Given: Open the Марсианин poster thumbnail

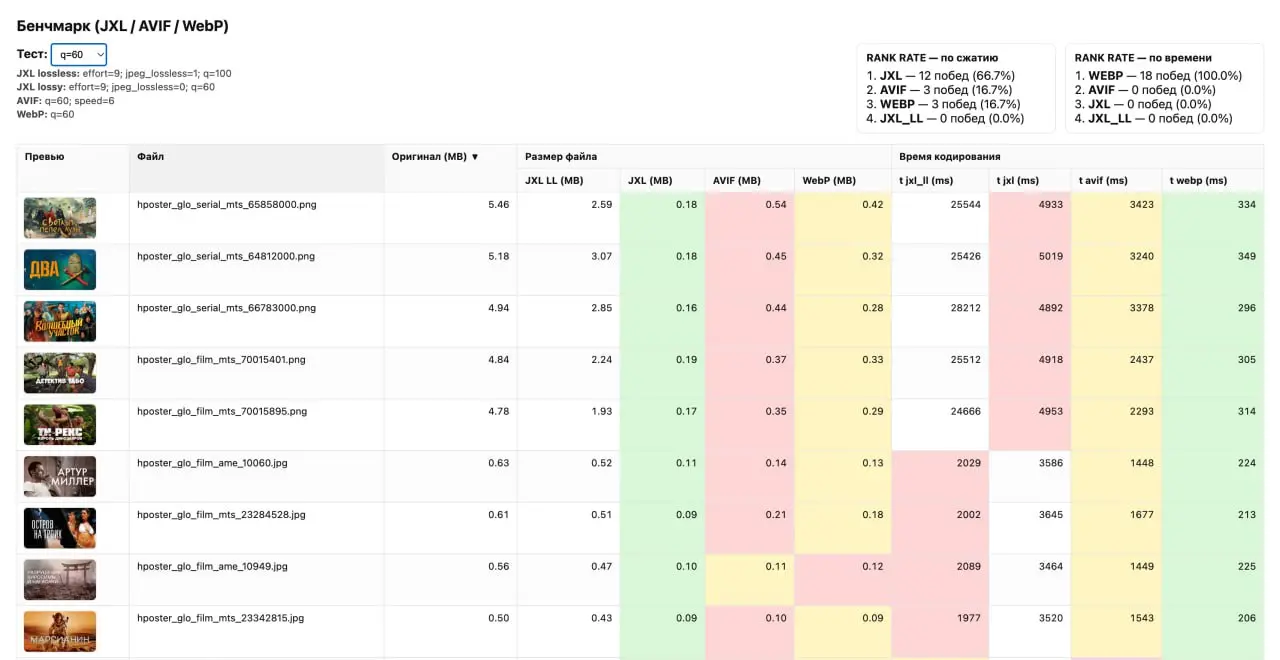Looking at the screenshot, I should (60, 632).
